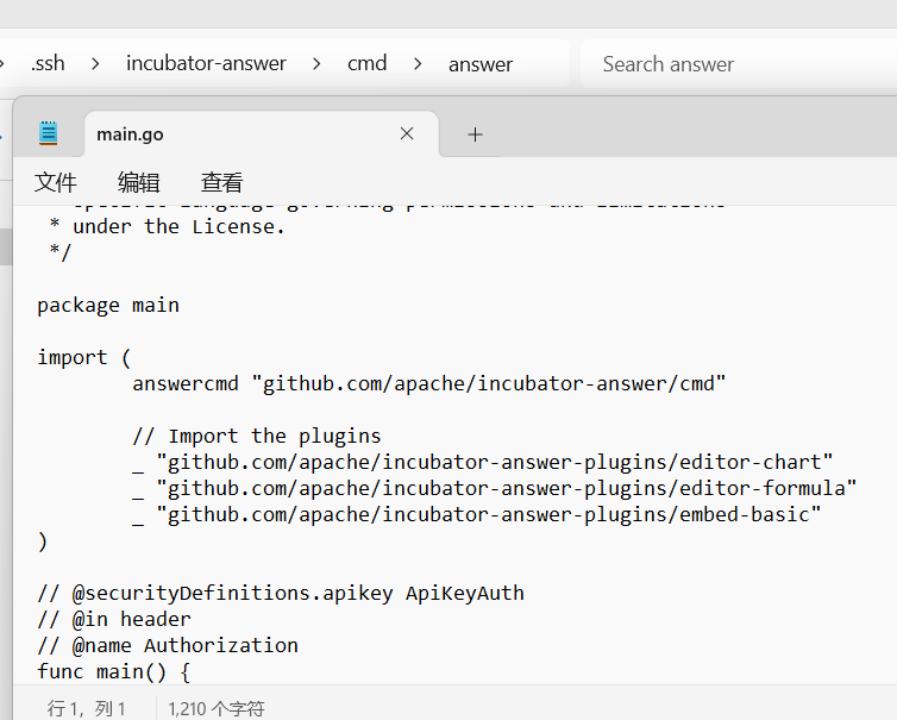The height and width of the screenshot is (720, 897).
Task: Close the main.go tab
Action: [x=406, y=134]
